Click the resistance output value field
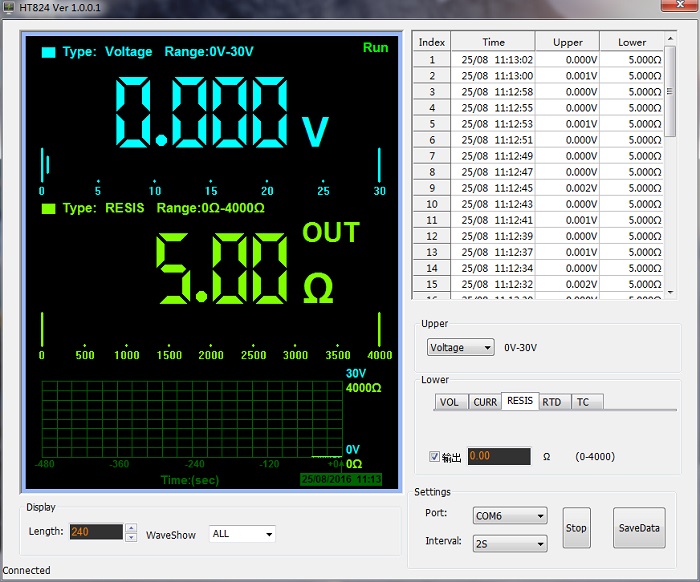 click(499, 456)
